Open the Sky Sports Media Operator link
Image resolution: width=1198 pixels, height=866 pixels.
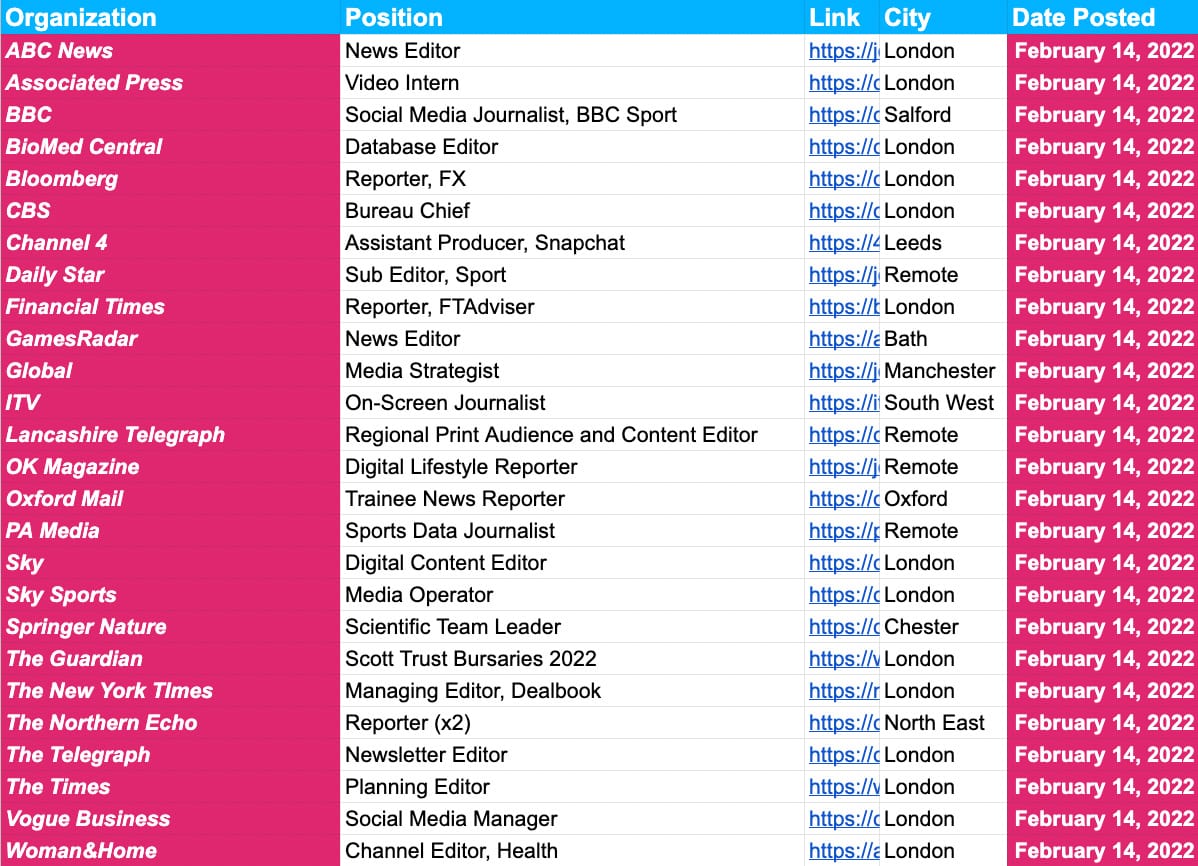click(x=843, y=595)
